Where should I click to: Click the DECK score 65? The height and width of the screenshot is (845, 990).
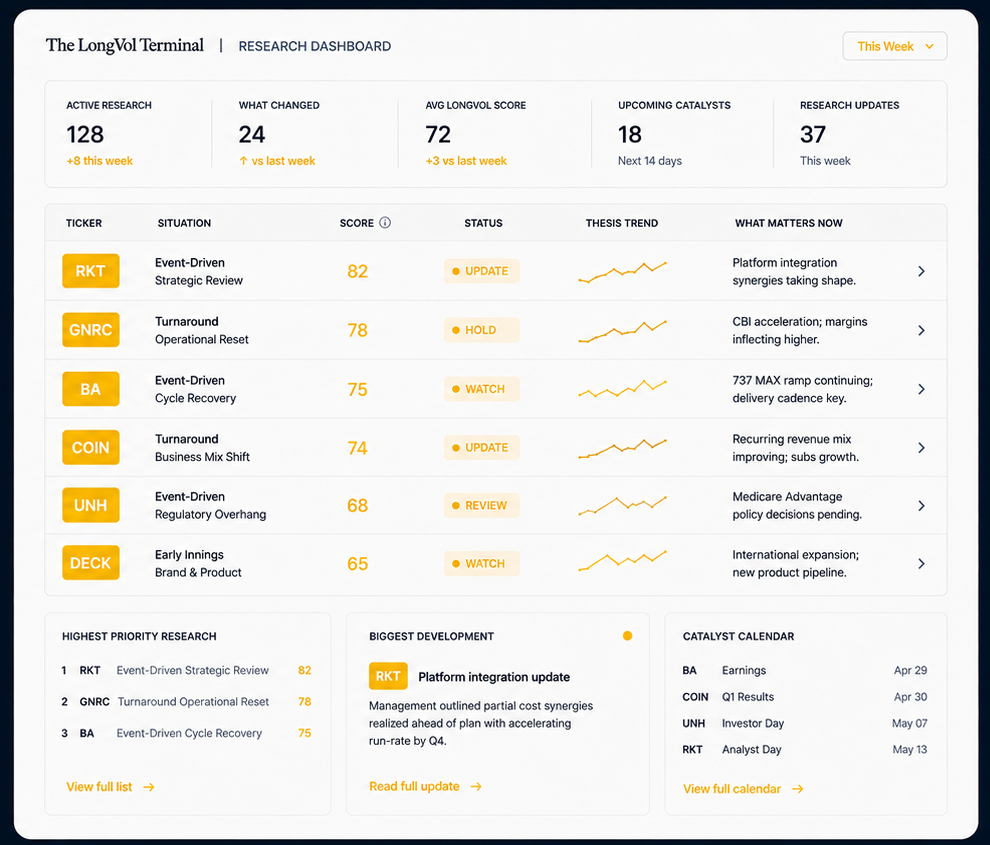point(357,563)
